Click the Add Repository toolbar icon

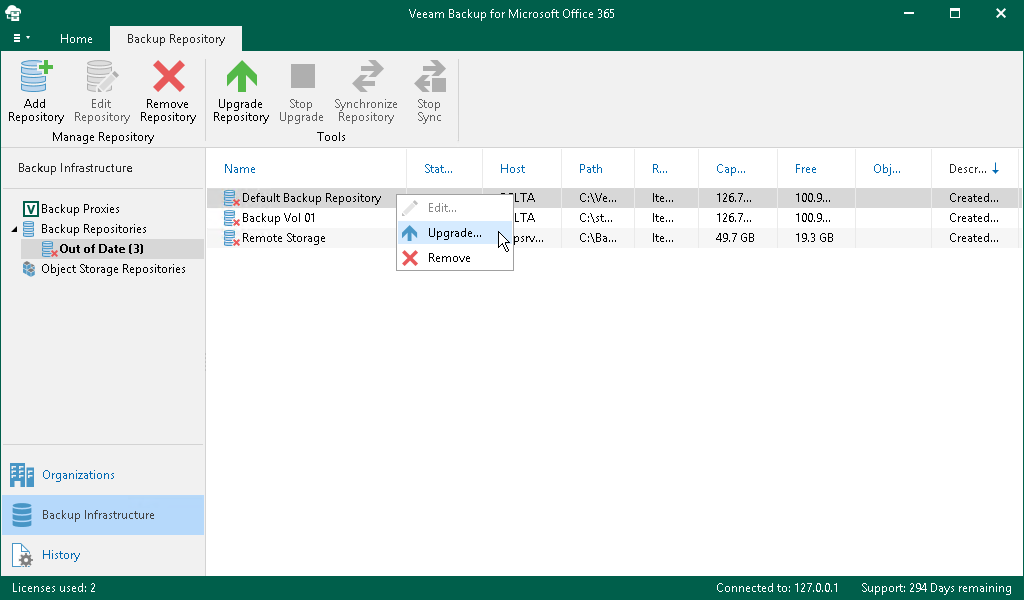tap(36, 76)
